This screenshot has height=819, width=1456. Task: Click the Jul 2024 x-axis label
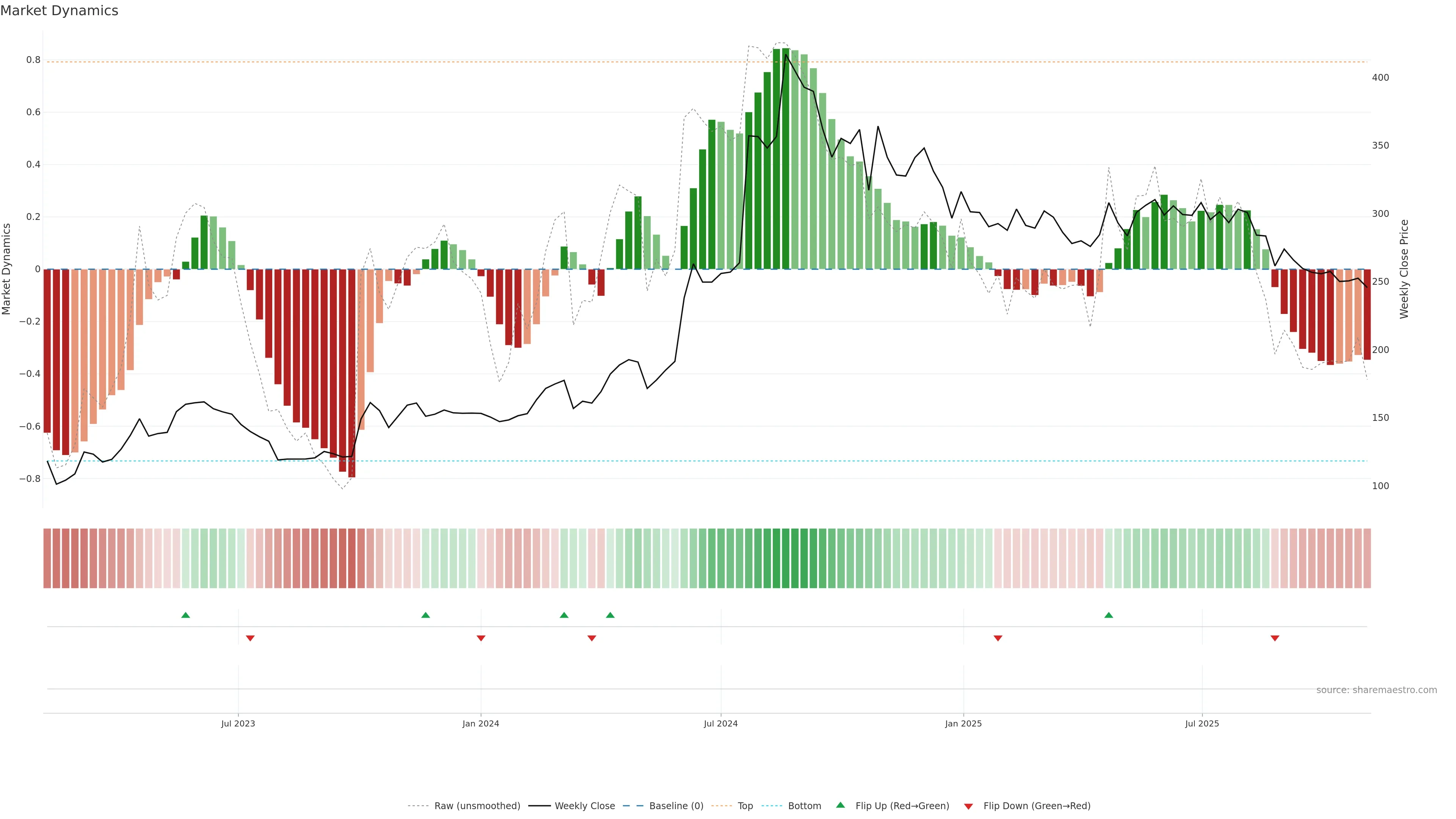[720, 723]
